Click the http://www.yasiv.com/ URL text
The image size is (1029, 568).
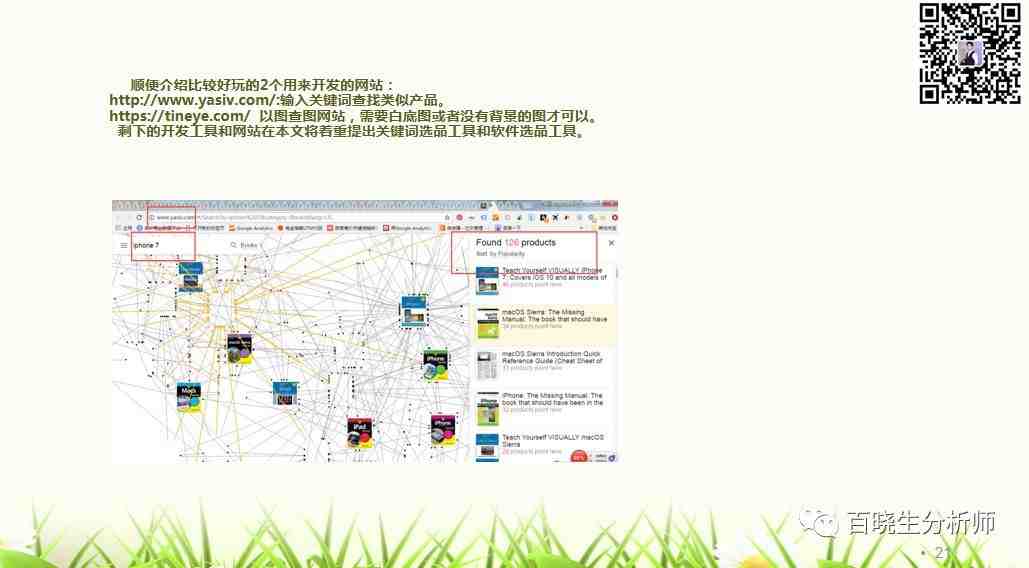pos(192,100)
